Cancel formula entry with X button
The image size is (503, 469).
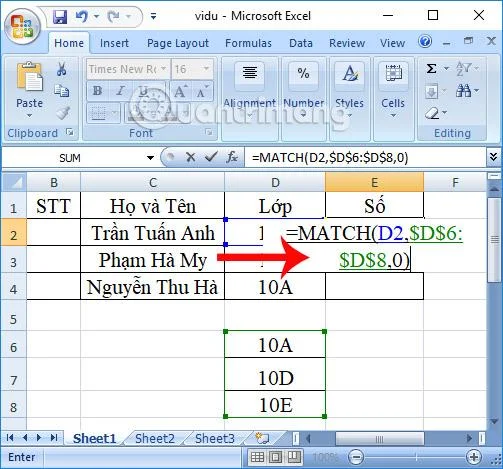(191, 157)
